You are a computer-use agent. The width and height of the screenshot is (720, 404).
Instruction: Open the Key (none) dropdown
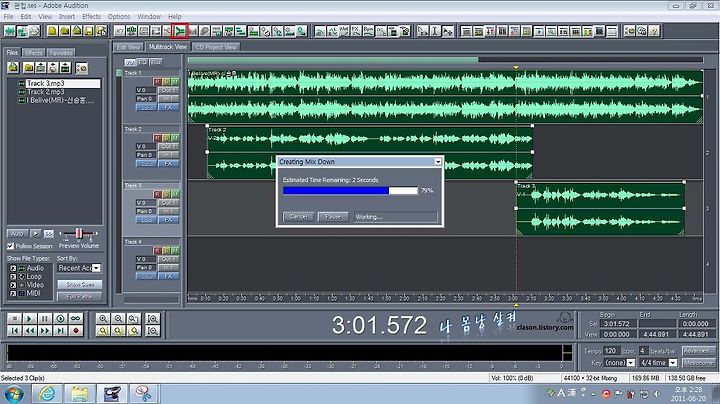click(x=630, y=363)
